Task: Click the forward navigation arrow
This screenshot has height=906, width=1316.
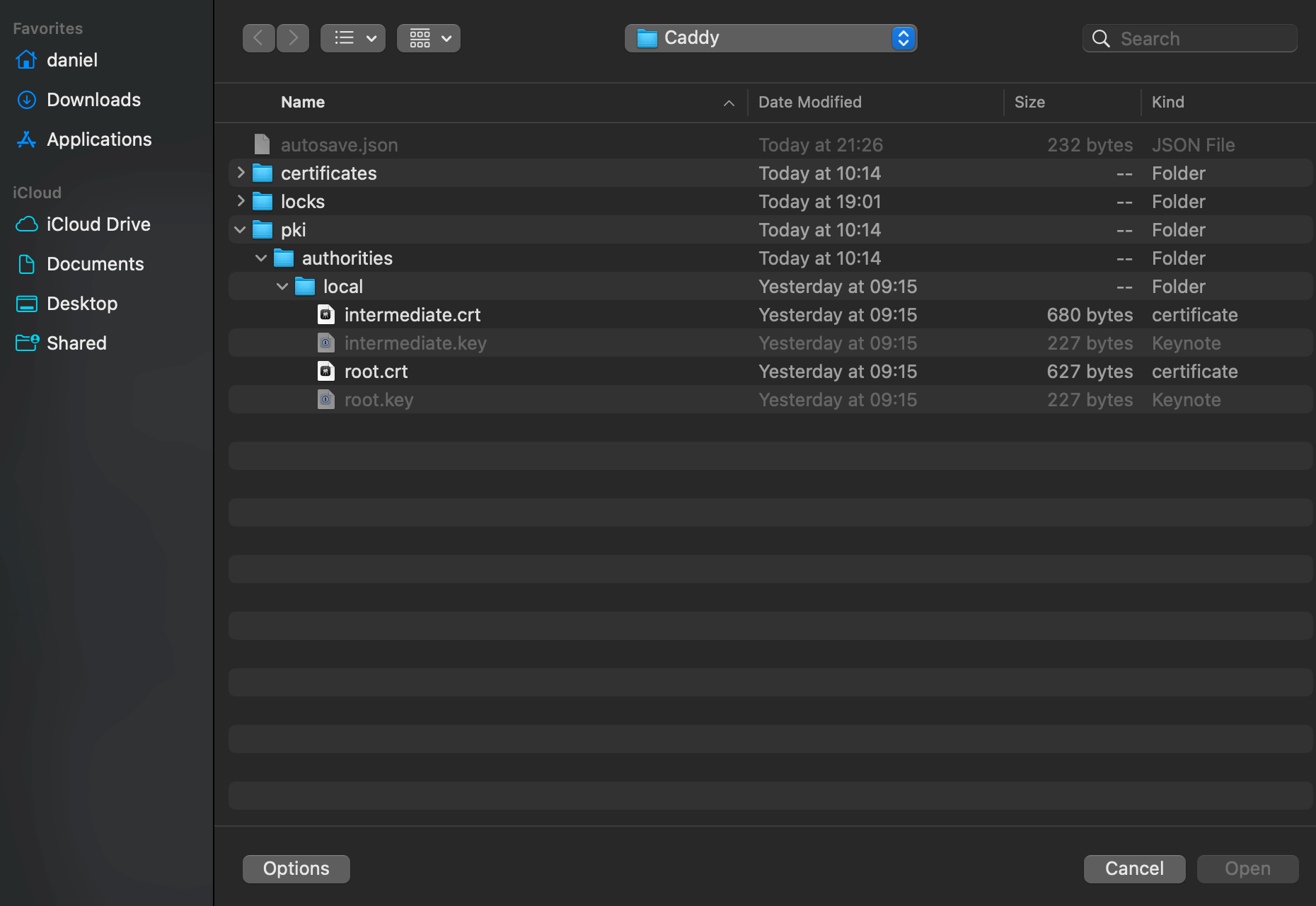Action: coord(293,38)
